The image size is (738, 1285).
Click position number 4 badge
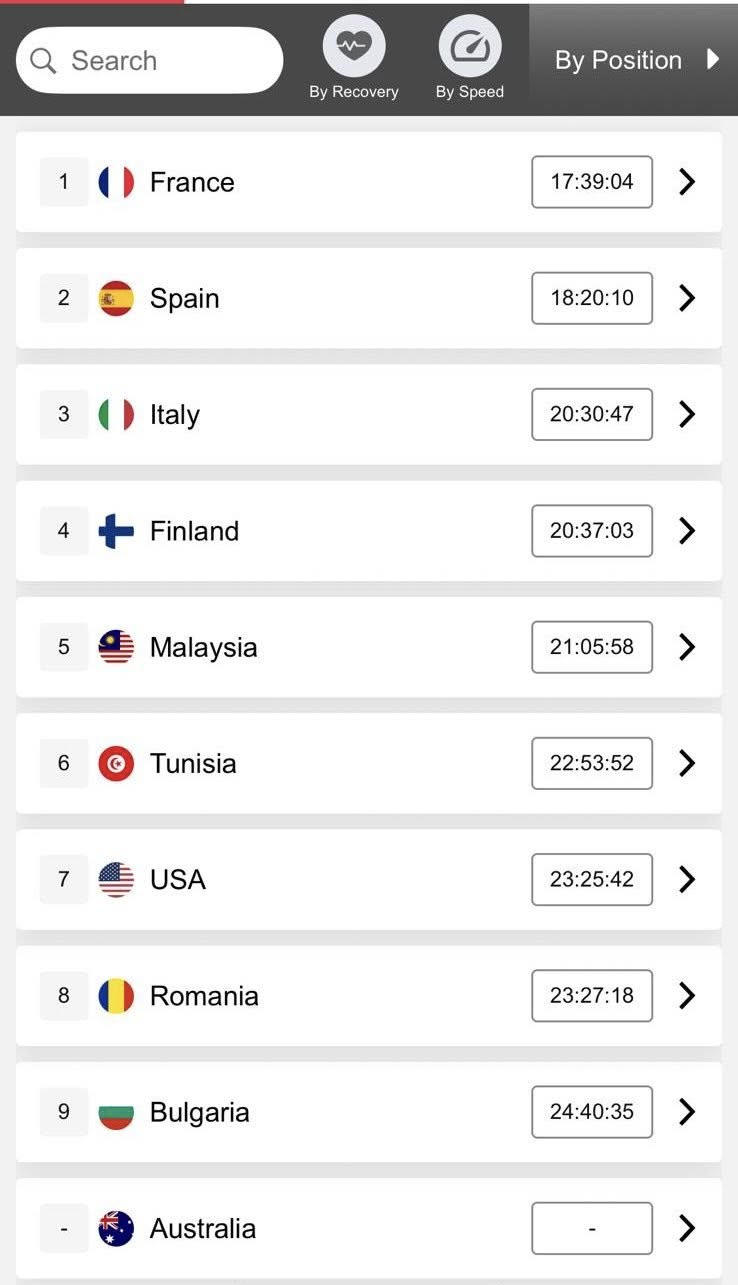[64, 531]
